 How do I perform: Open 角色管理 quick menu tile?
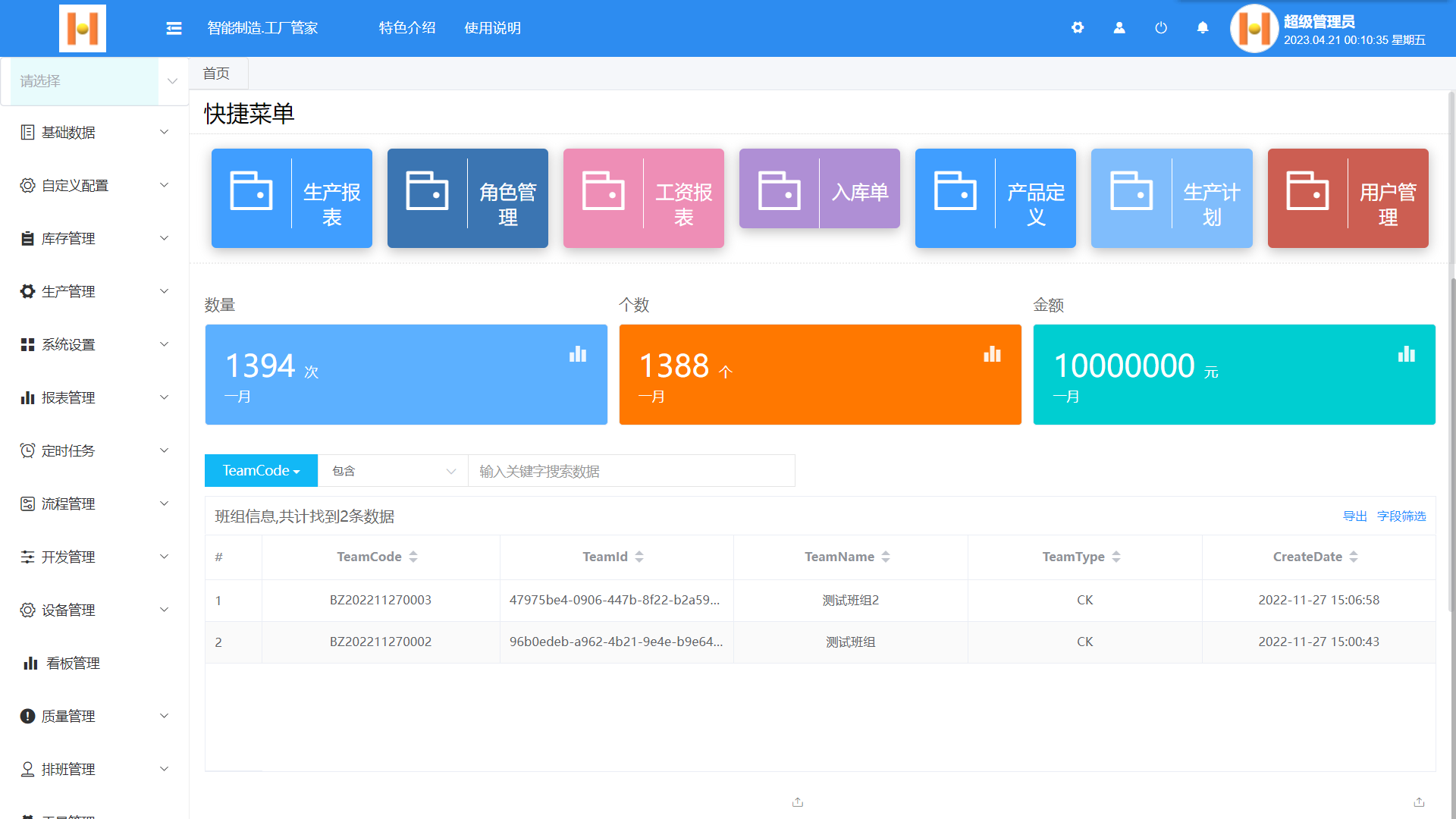(467, 198)
